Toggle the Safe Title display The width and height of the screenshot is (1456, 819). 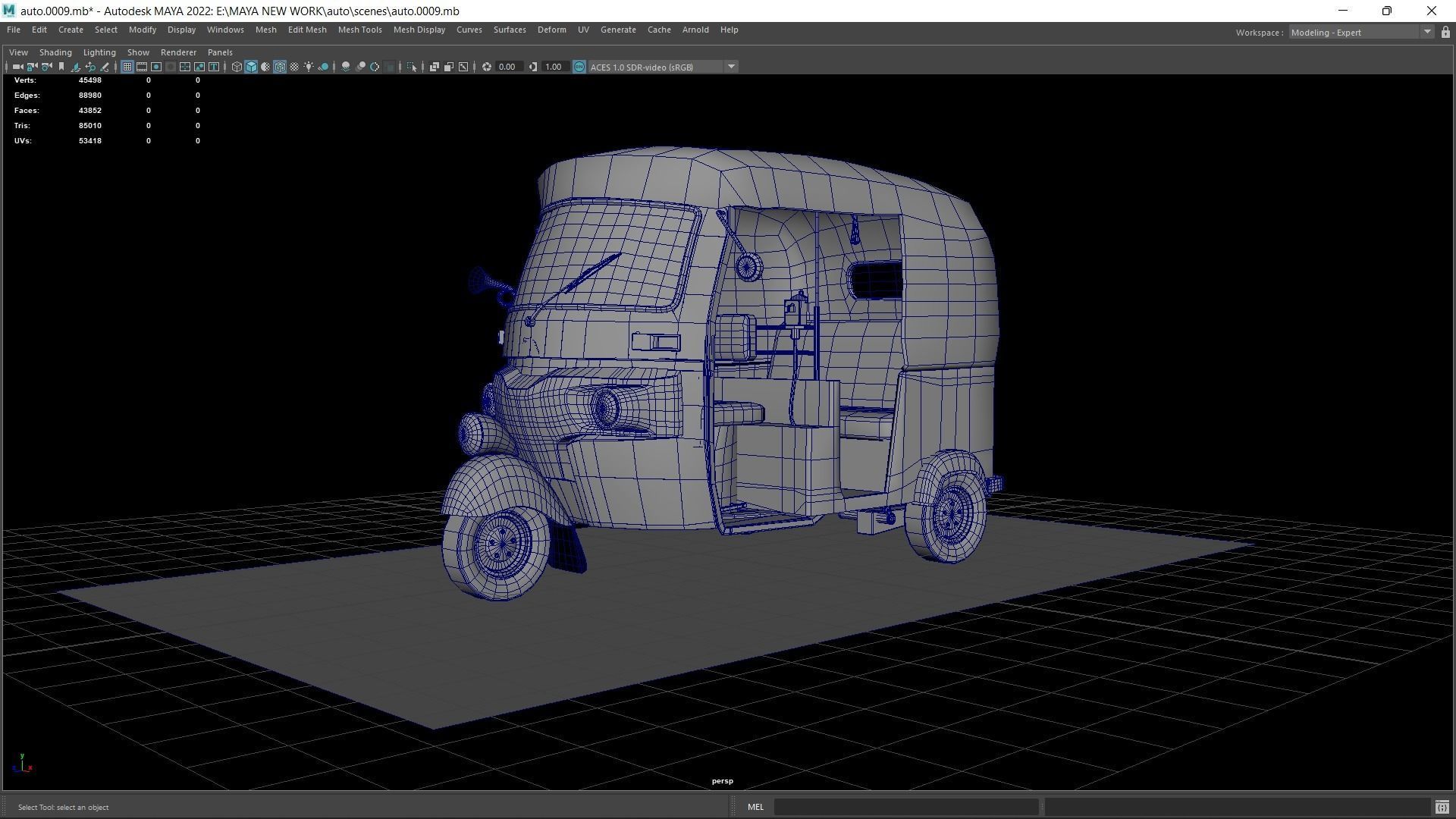(x=214, y=67)
